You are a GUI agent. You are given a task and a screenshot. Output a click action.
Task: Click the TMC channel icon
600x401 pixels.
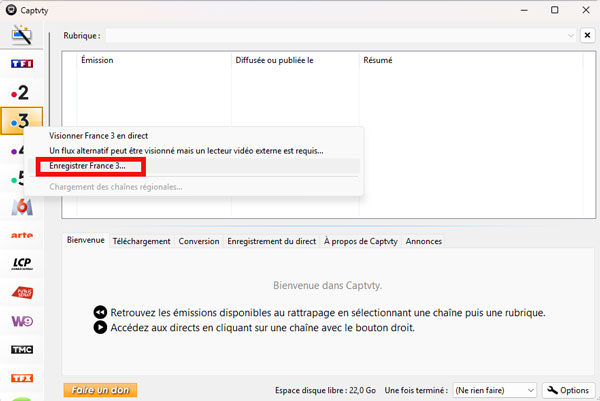(21, 350)
